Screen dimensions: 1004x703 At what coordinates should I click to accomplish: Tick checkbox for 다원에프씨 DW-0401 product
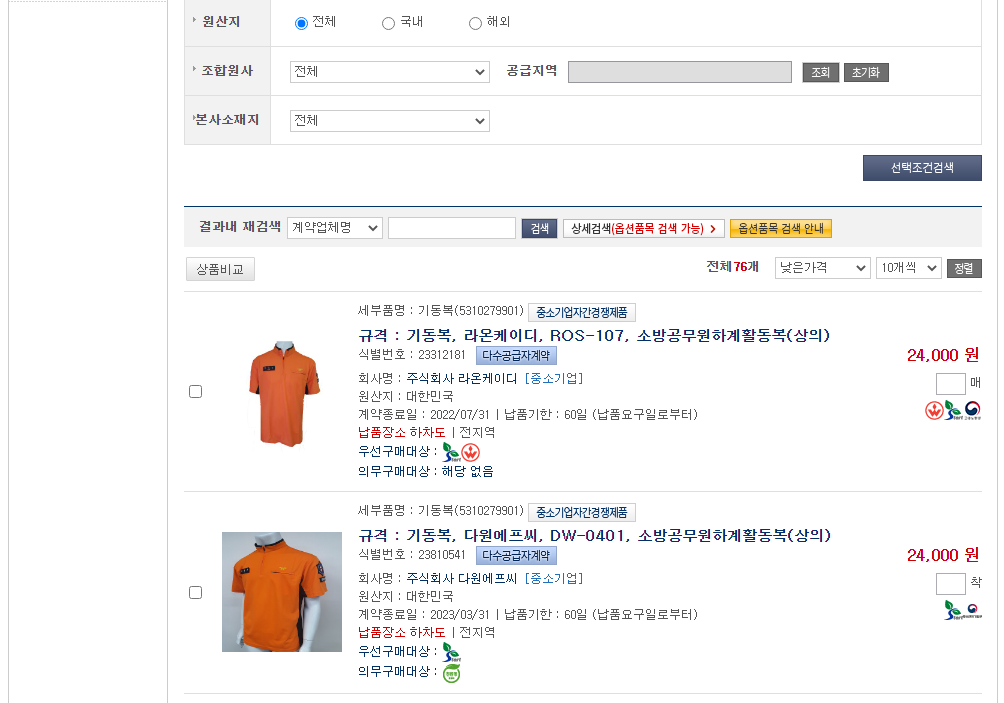pyautogui.click(x=196, y=592)
